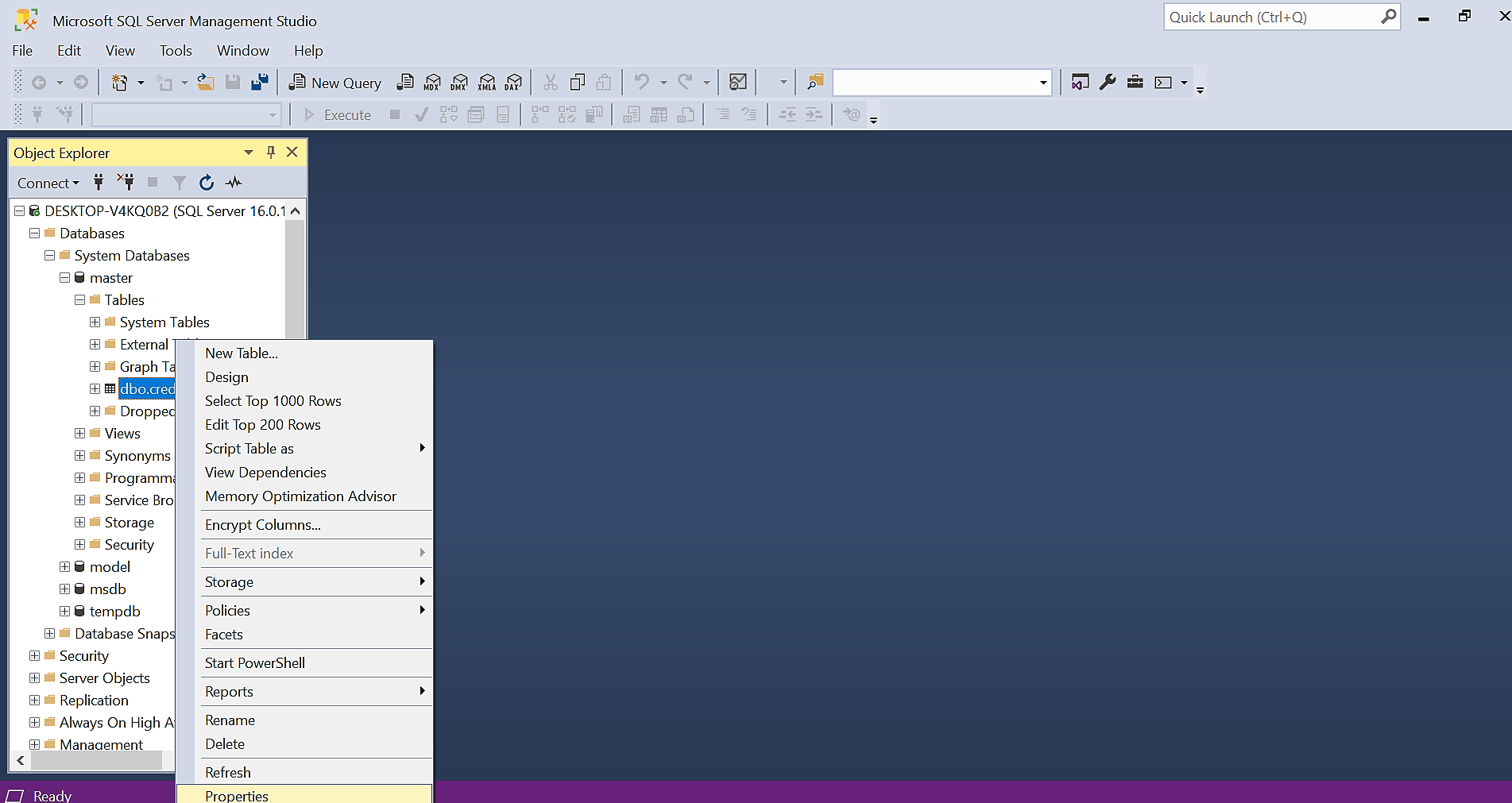Image resolution: width=1512 pixels, height=803 pixels.
Task: Click the Navigate Backward arrow icon
Action: [39, 83]
